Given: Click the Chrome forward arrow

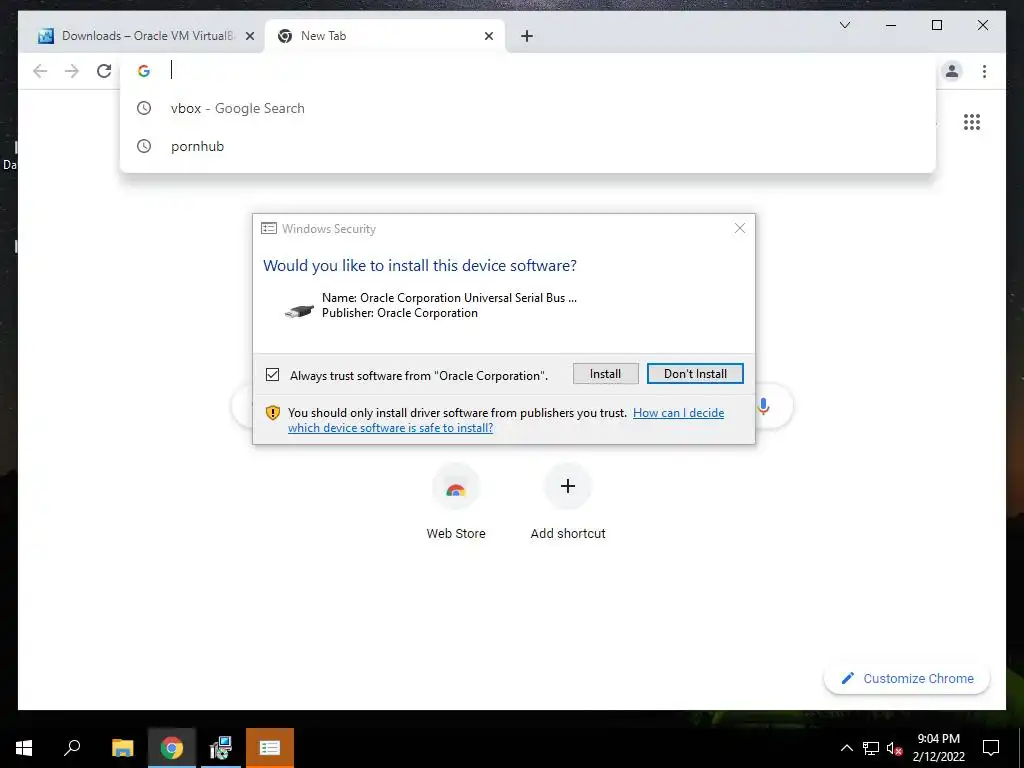Looking at the screenshot, I should (x=72, y=71).
